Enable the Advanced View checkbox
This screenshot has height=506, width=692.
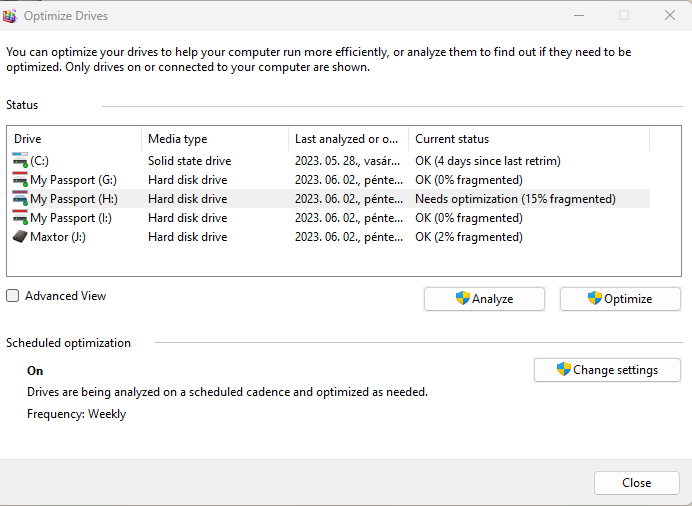12,296
